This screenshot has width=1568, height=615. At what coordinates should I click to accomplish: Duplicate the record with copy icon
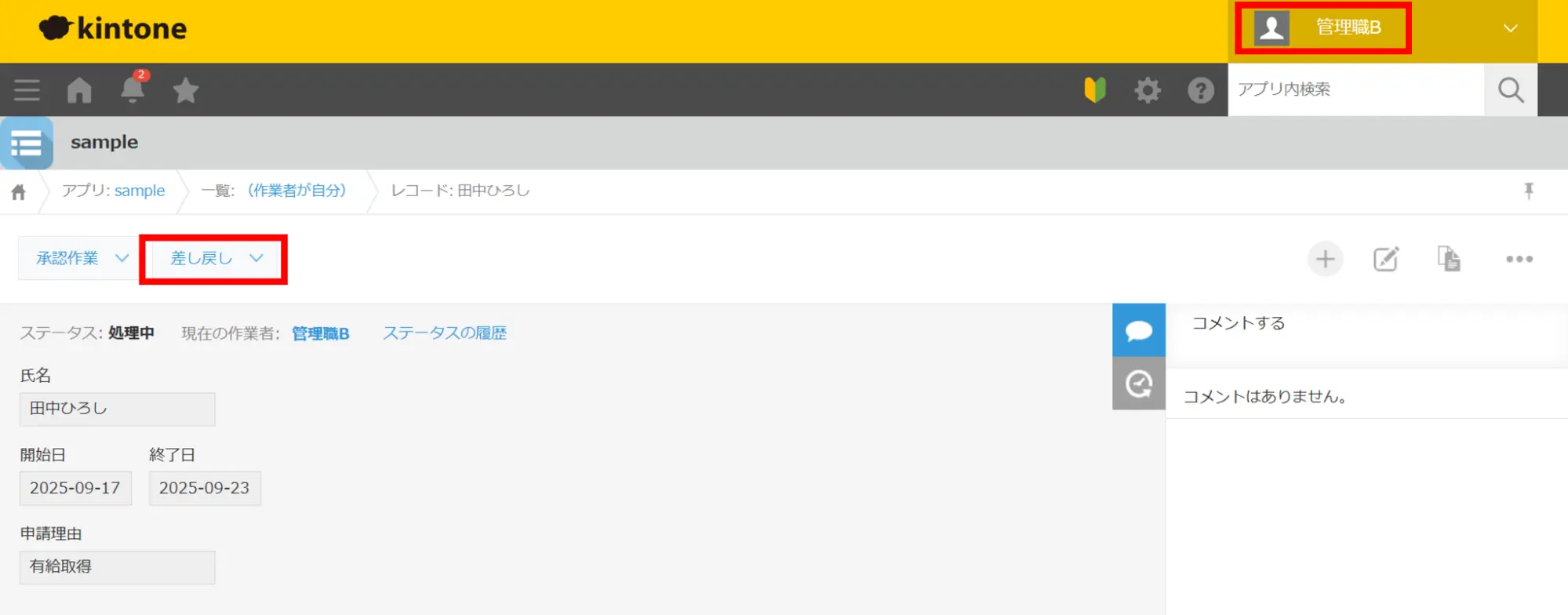click(x=1448, y=259)
